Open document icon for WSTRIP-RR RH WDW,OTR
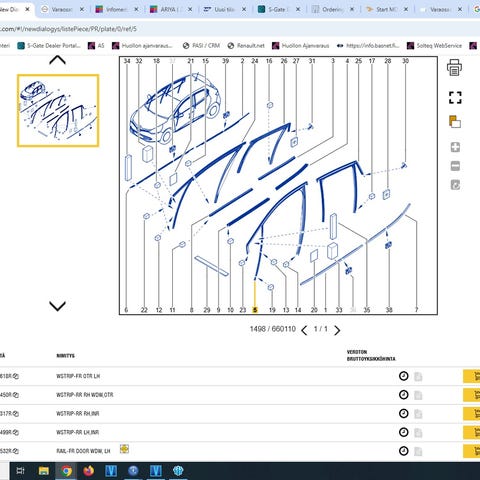Image resolution: width=480 pixels, height=480 pixels. point(418,395)
